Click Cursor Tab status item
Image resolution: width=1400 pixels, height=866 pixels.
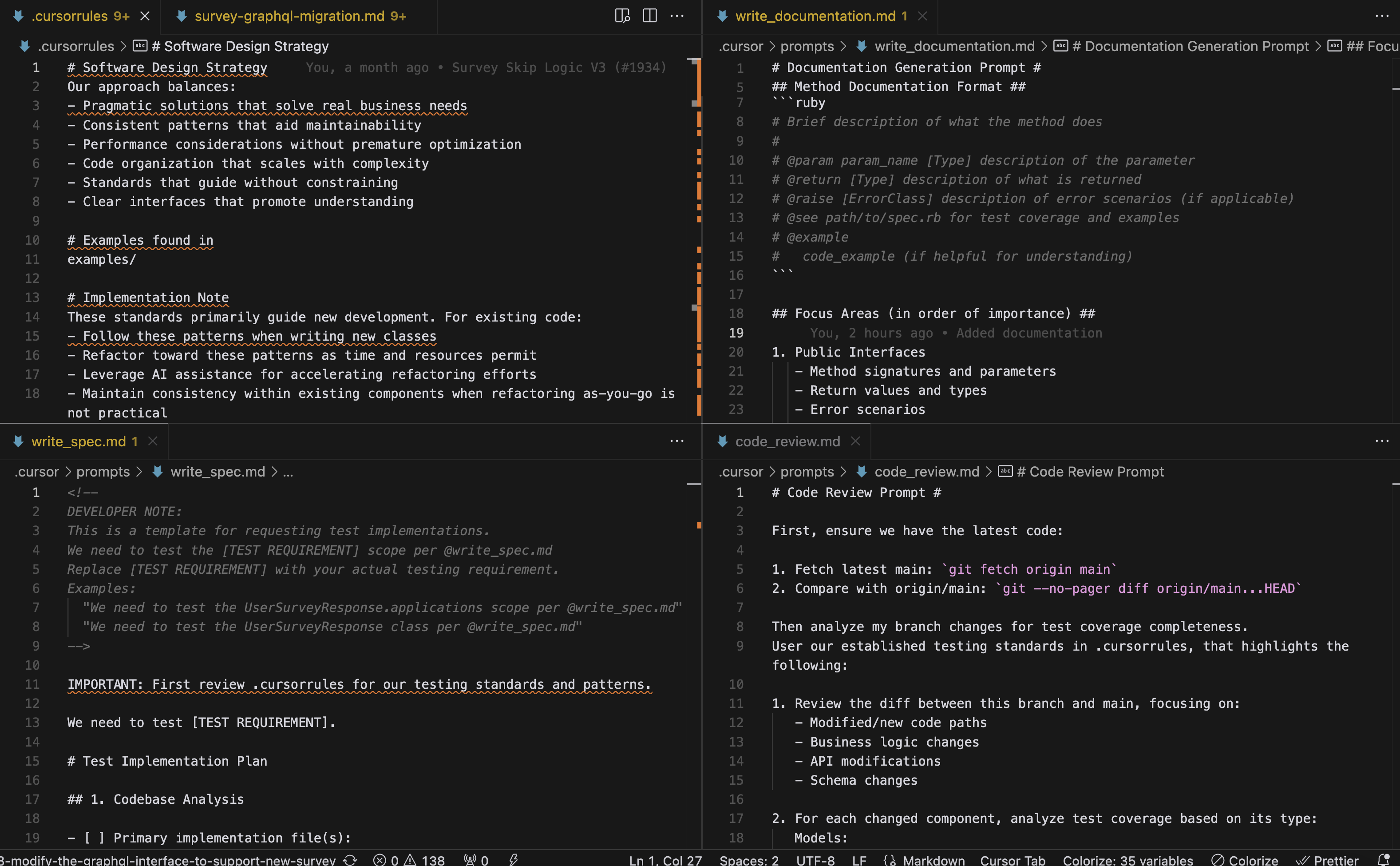[1012, 860]
